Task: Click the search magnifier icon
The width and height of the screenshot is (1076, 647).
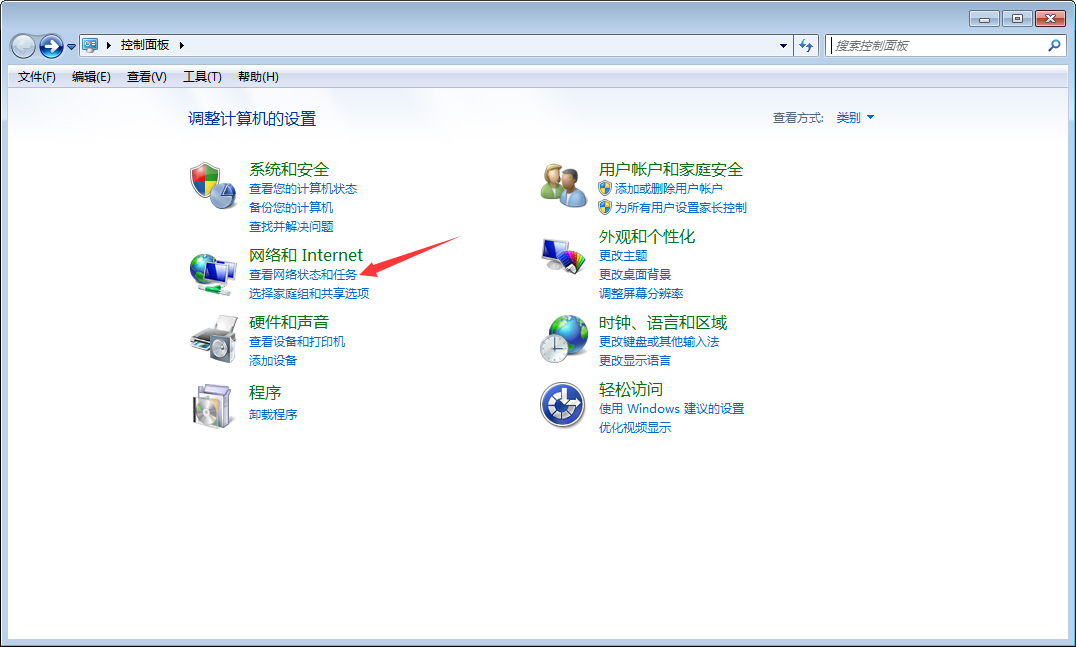Action: pos(1054,45)
